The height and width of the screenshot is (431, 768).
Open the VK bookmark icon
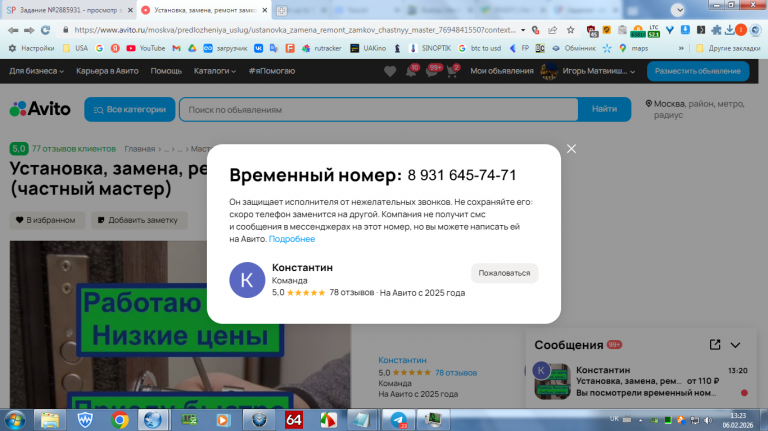(x=258, y=48)
